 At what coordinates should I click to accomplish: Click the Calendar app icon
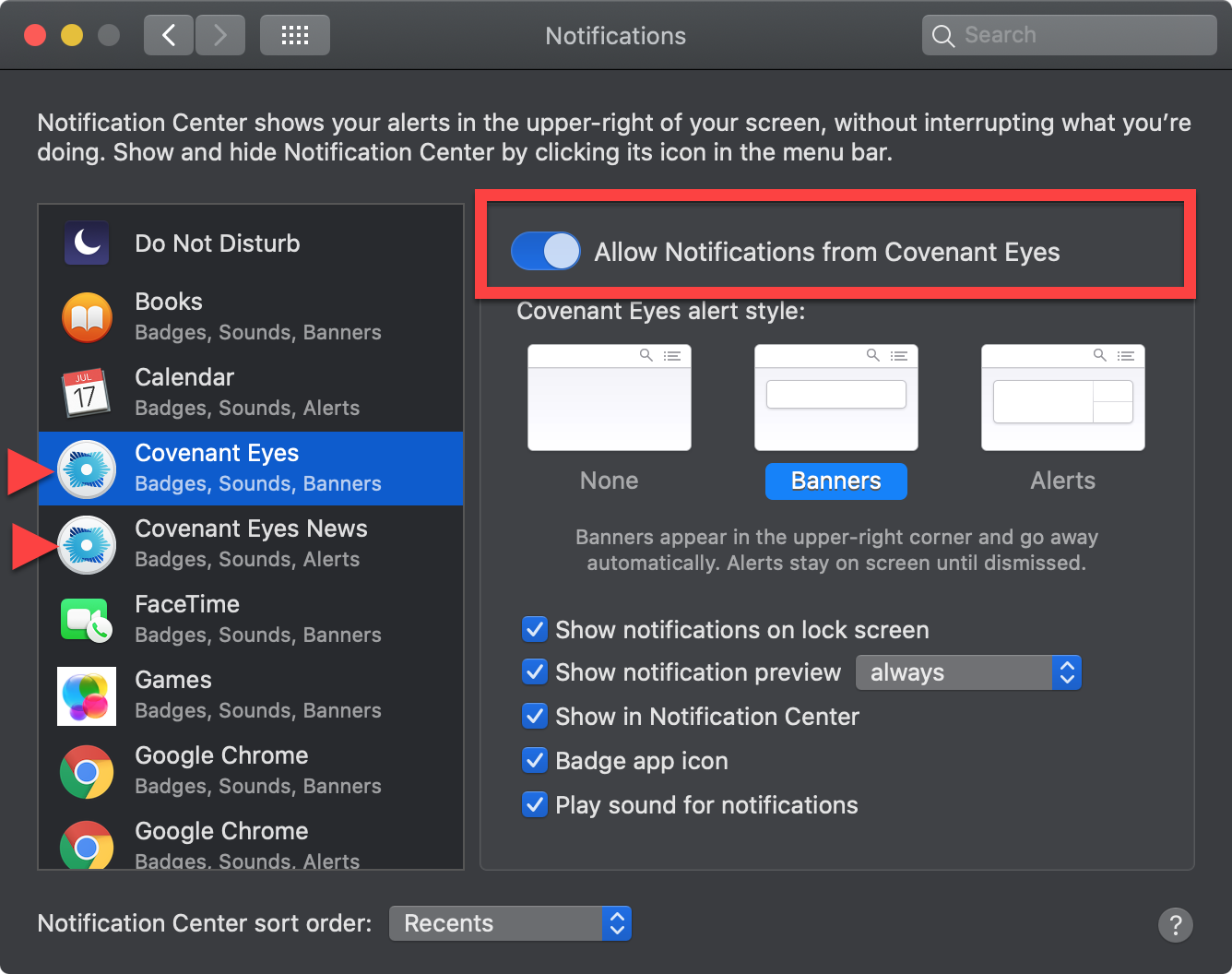(x=87, y=393)
